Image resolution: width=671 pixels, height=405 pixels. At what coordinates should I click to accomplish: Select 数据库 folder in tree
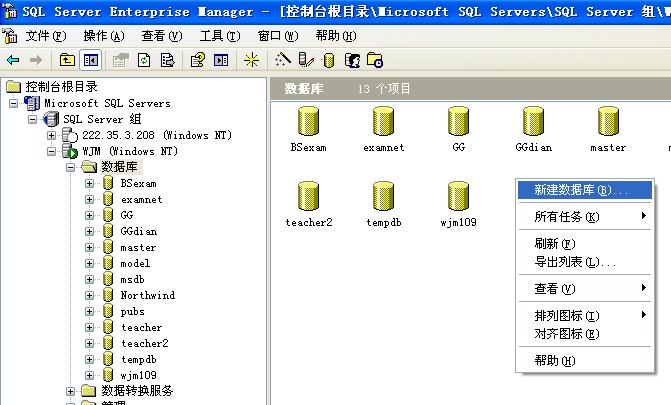tap(119, 167)
